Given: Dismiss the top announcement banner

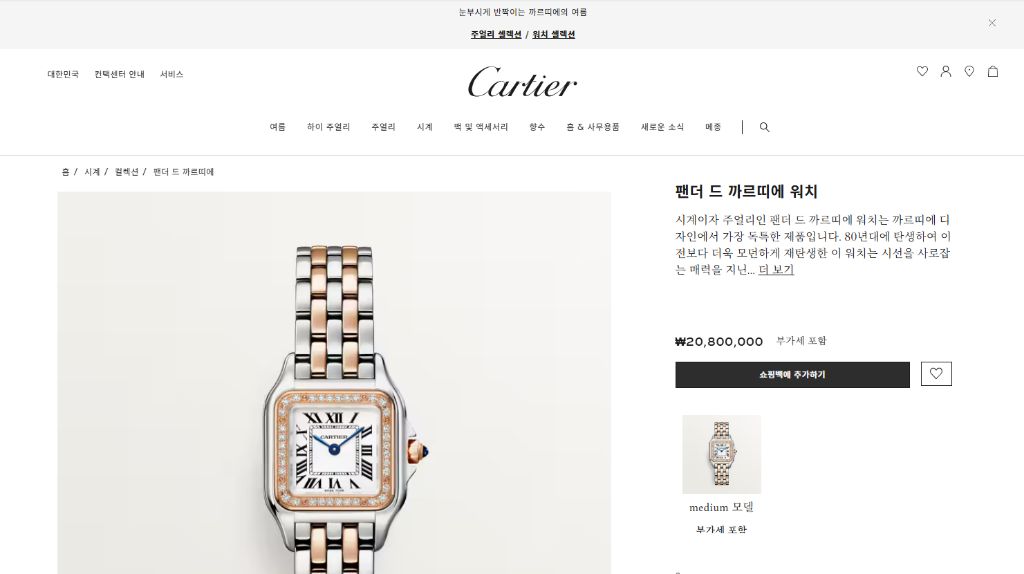Looking at the screenshot, I should pos(992,23).
